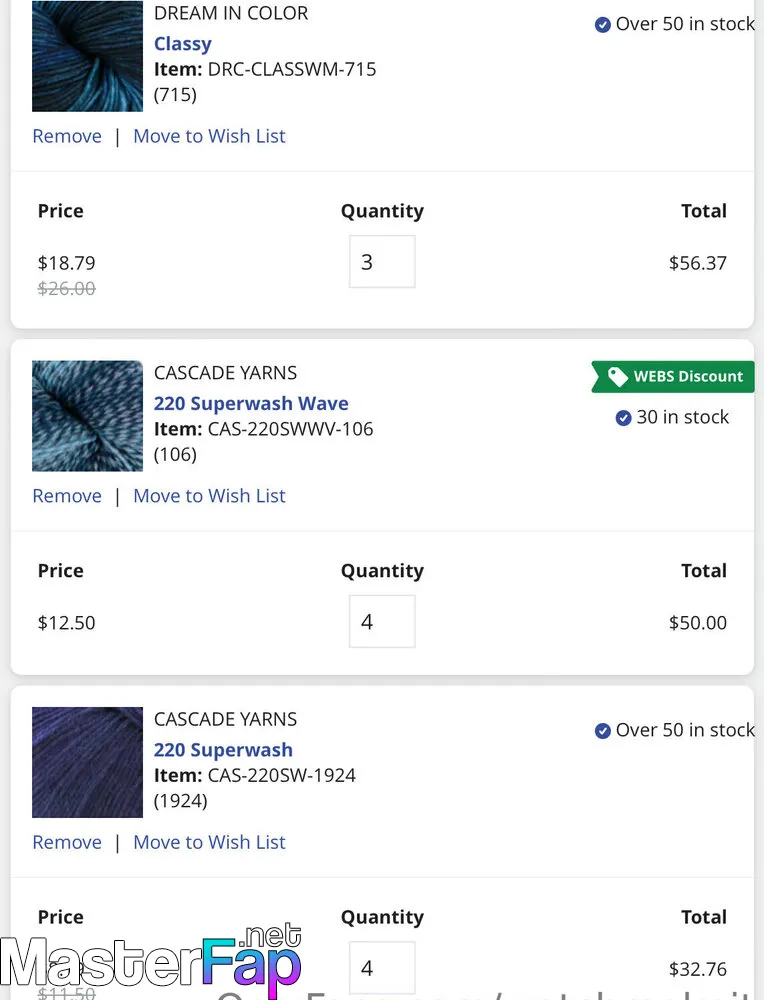The image size is (764, 1000).
Task: Move Classy yarn to Wish List
Action: pyautogui.click(x=209, y=136)
